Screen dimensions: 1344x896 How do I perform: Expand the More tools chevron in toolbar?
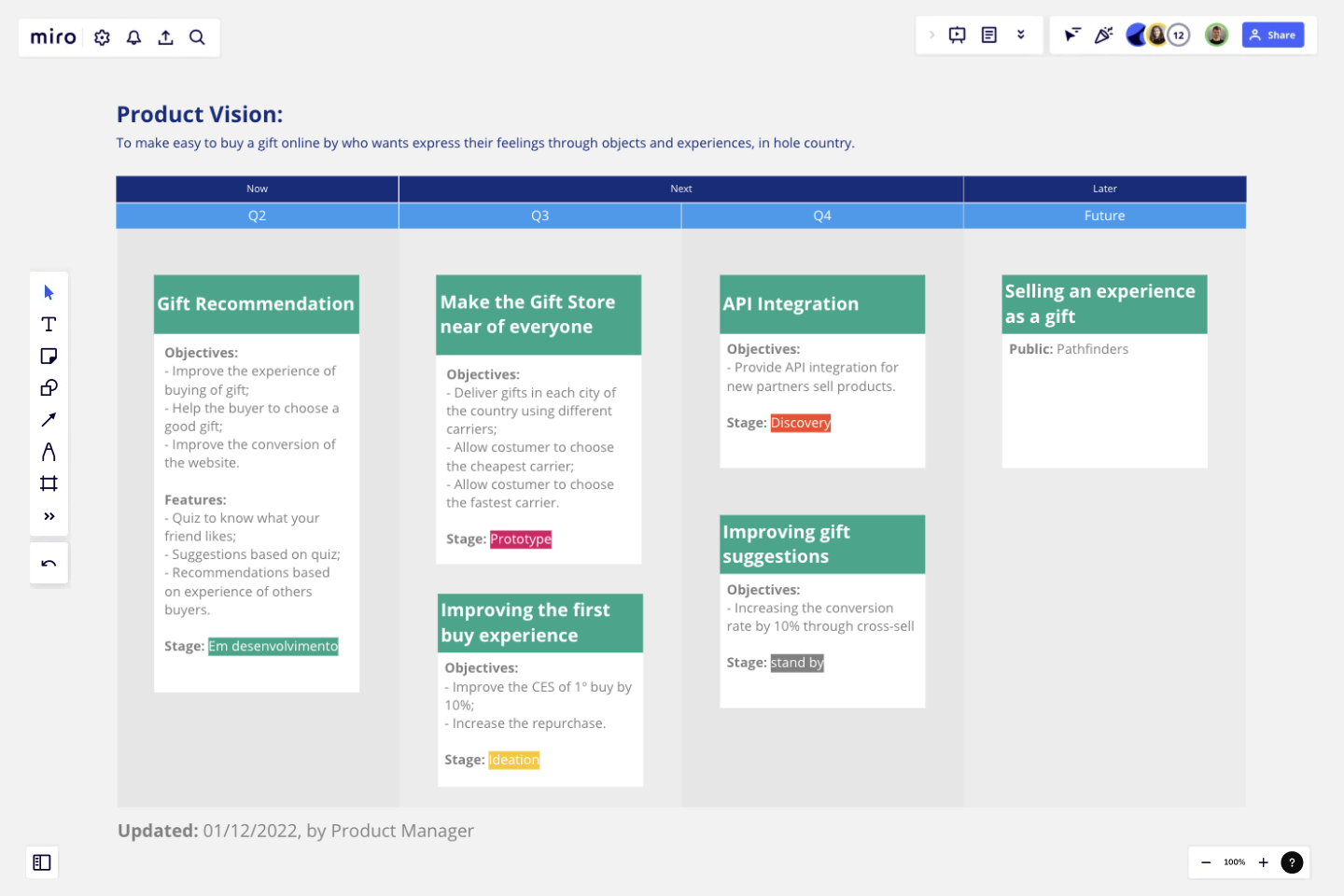pyautogui.click(x=49, y=515)
